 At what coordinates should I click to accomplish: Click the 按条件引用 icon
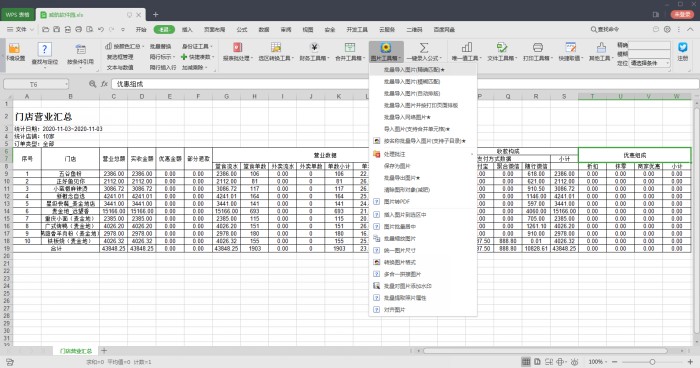(x=80, y=49)
